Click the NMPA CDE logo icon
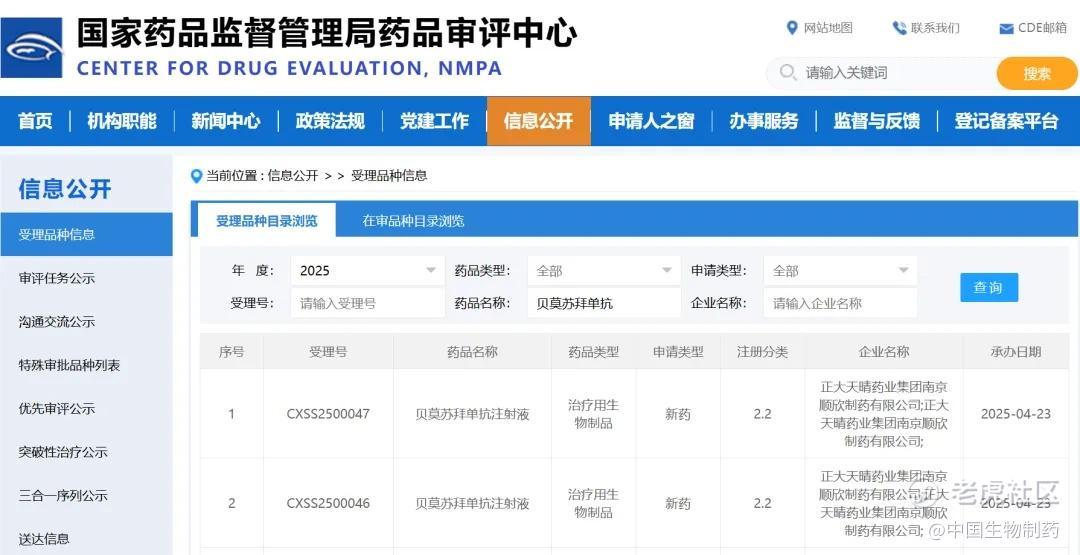1080x555 pixels. pyautogui.click(x=32, y=48)
